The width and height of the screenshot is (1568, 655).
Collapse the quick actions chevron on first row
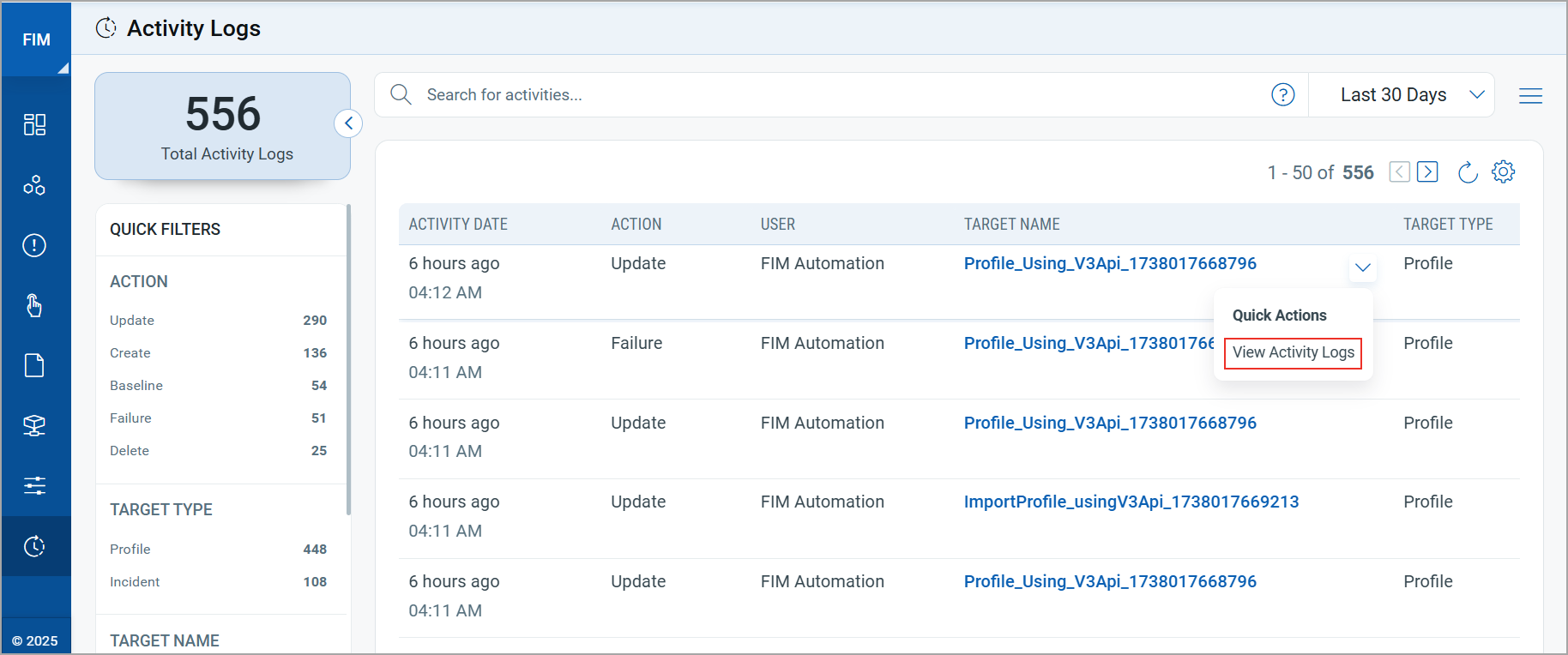coord(1362,267)
